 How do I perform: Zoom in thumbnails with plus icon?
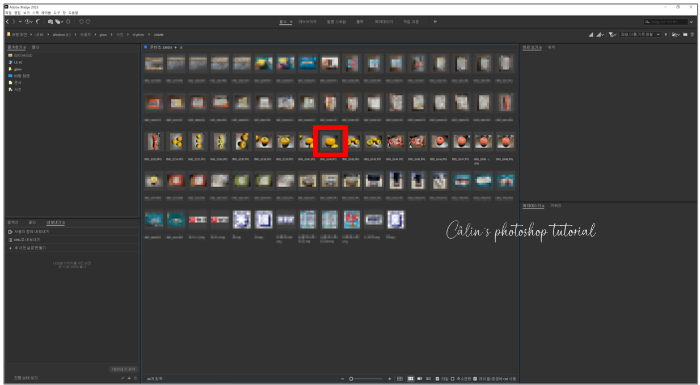coord(389,379)
